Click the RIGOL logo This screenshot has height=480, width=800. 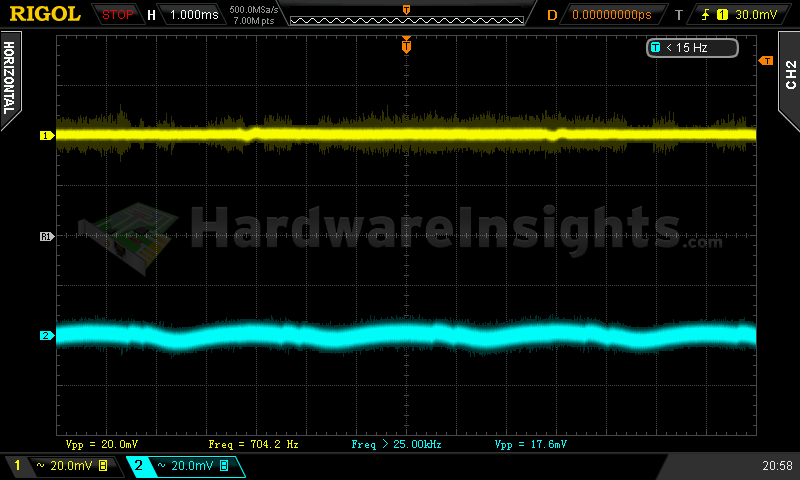click(45, 15)
